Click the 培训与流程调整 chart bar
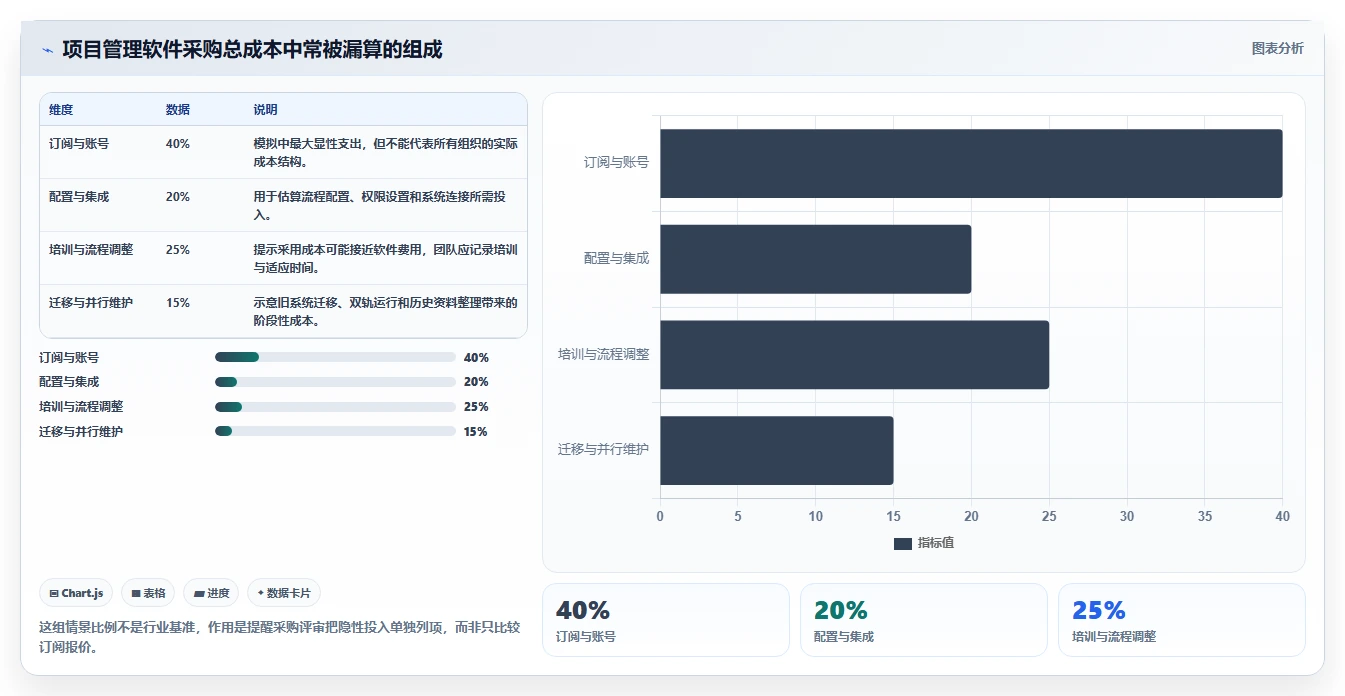This screenshot has width=1345, height=696. 854,355
